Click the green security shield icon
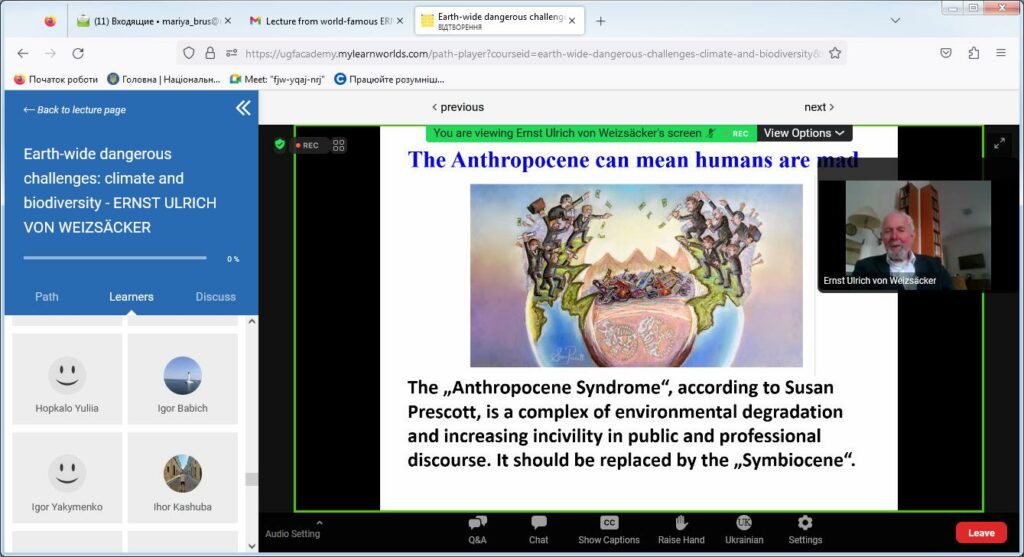1024x557 pixels. [280, 144]
